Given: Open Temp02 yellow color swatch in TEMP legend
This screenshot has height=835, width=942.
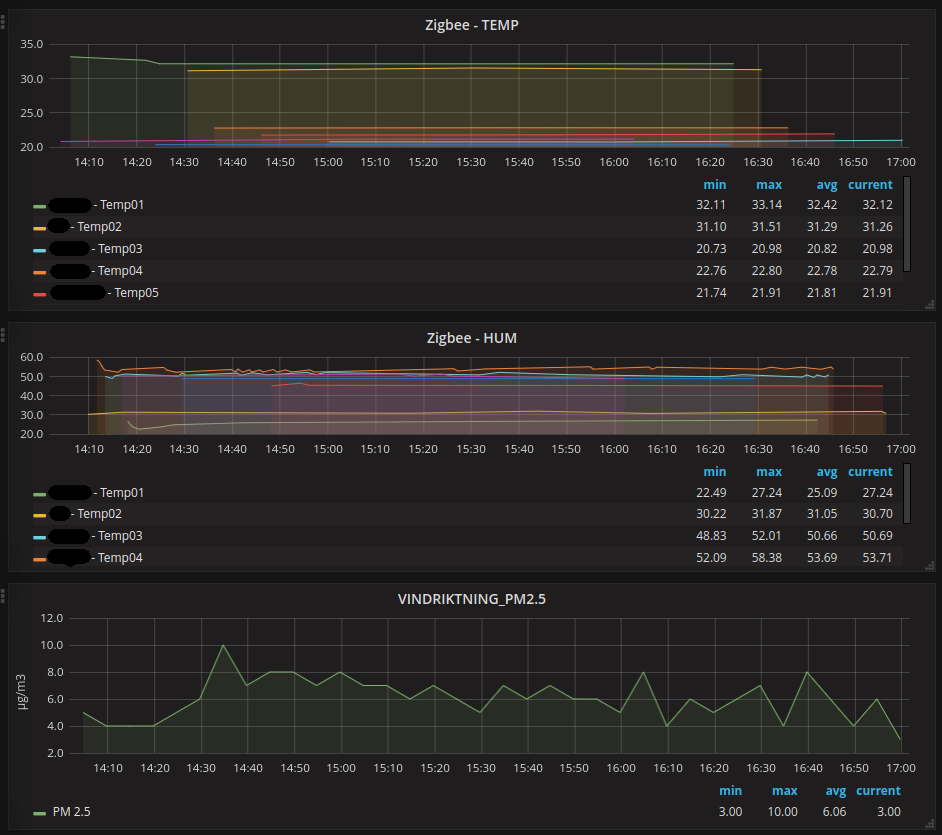Looking at the screenshot, I should tap(40, 228).
